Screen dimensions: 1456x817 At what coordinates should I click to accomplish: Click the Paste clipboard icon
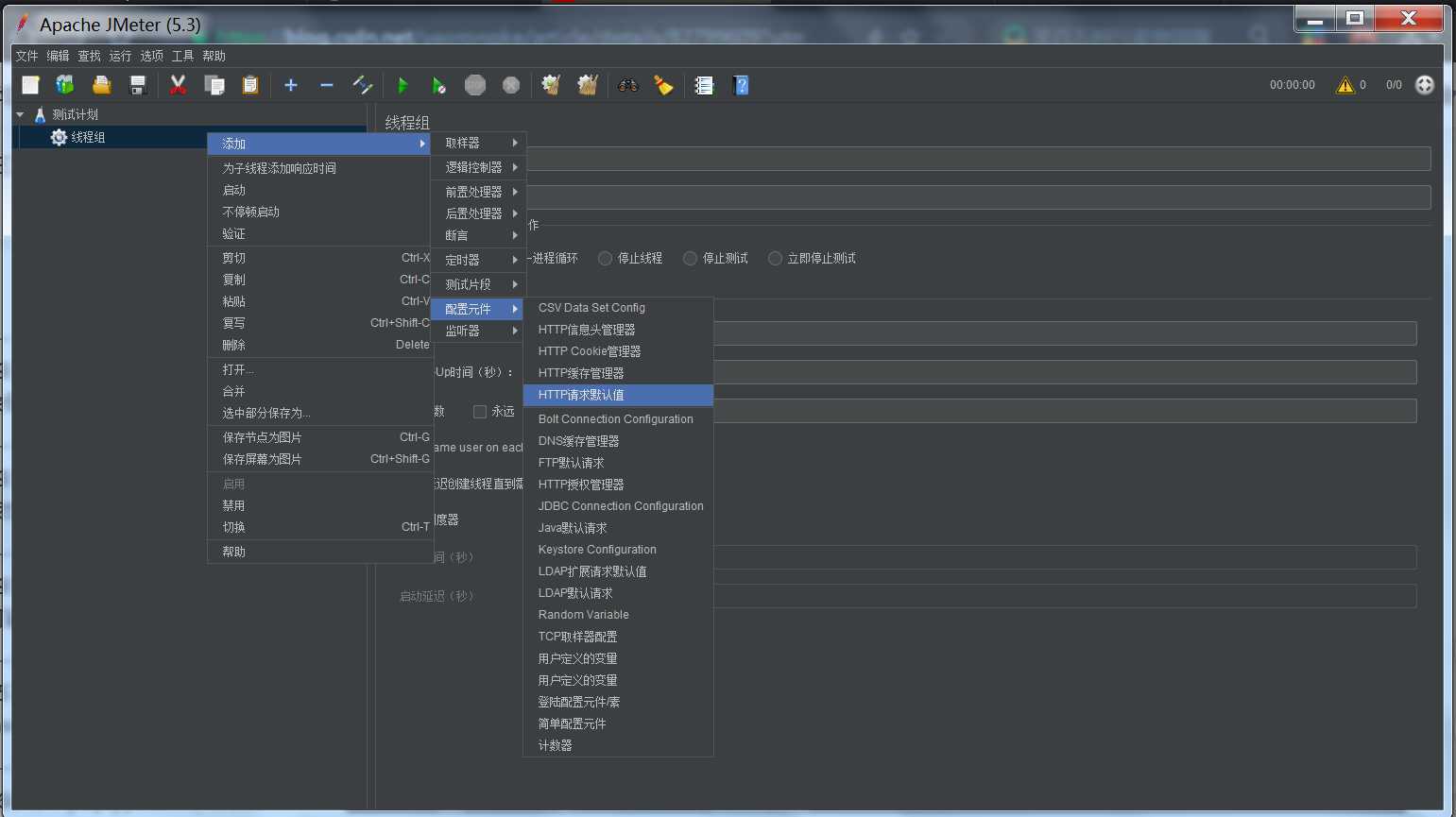click(250, 85)
